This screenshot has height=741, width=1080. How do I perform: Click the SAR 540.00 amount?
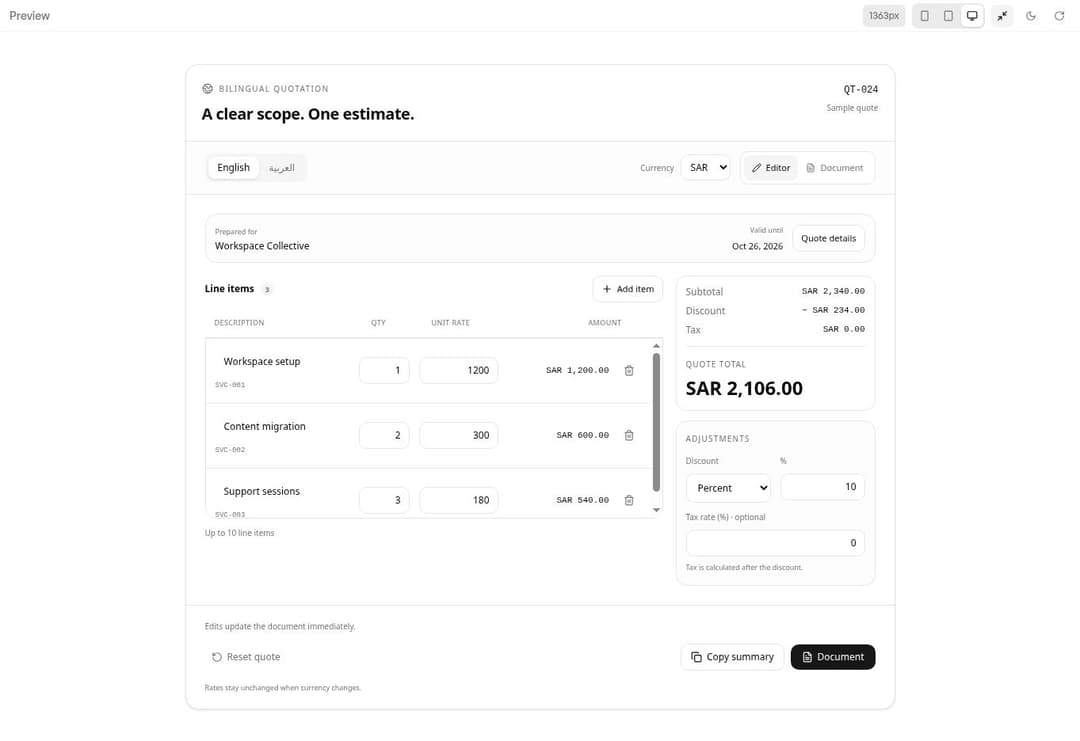click(583, 500)
